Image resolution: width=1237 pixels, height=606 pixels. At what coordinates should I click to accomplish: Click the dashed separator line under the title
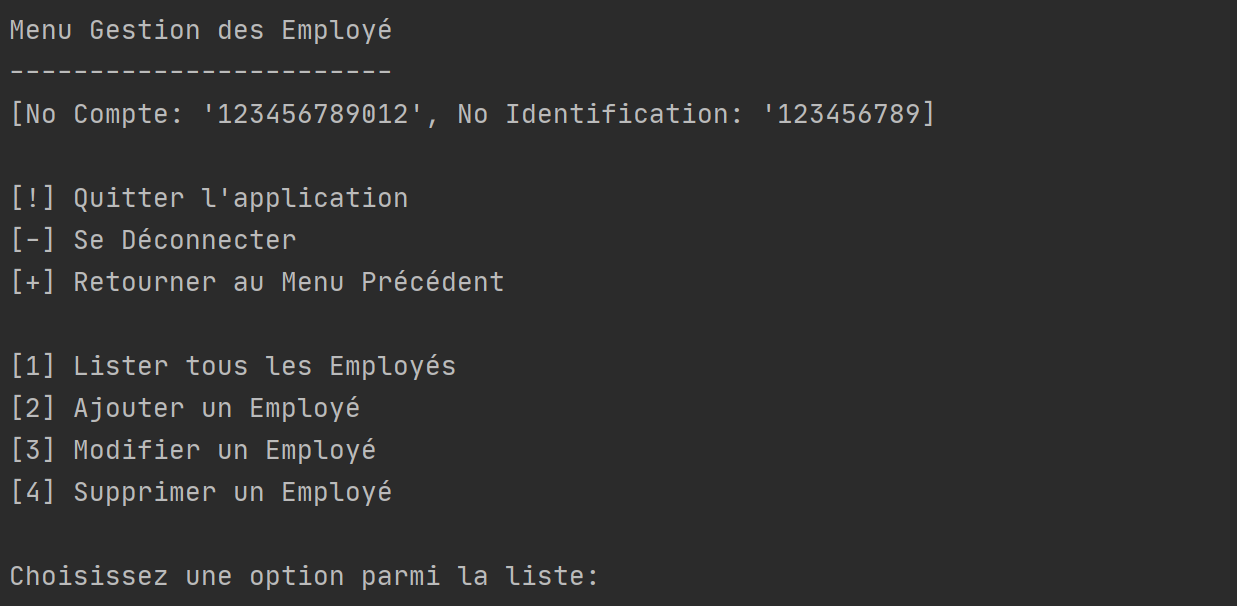(x=201, y=72)
